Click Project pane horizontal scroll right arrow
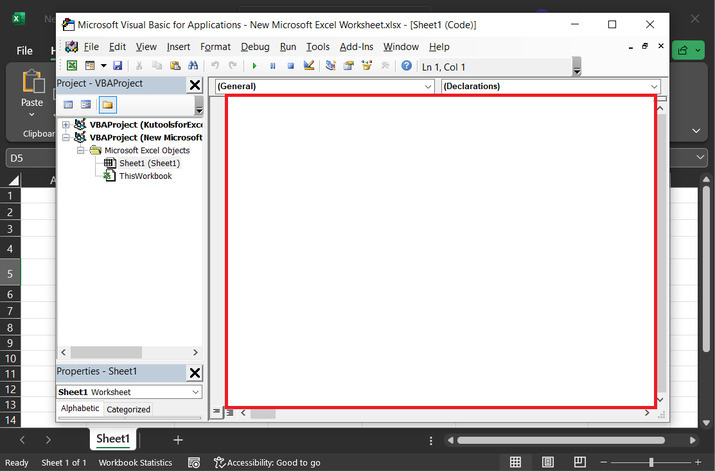Image resolution: width=715 pixels, height=472 pixels. (195, 352)
